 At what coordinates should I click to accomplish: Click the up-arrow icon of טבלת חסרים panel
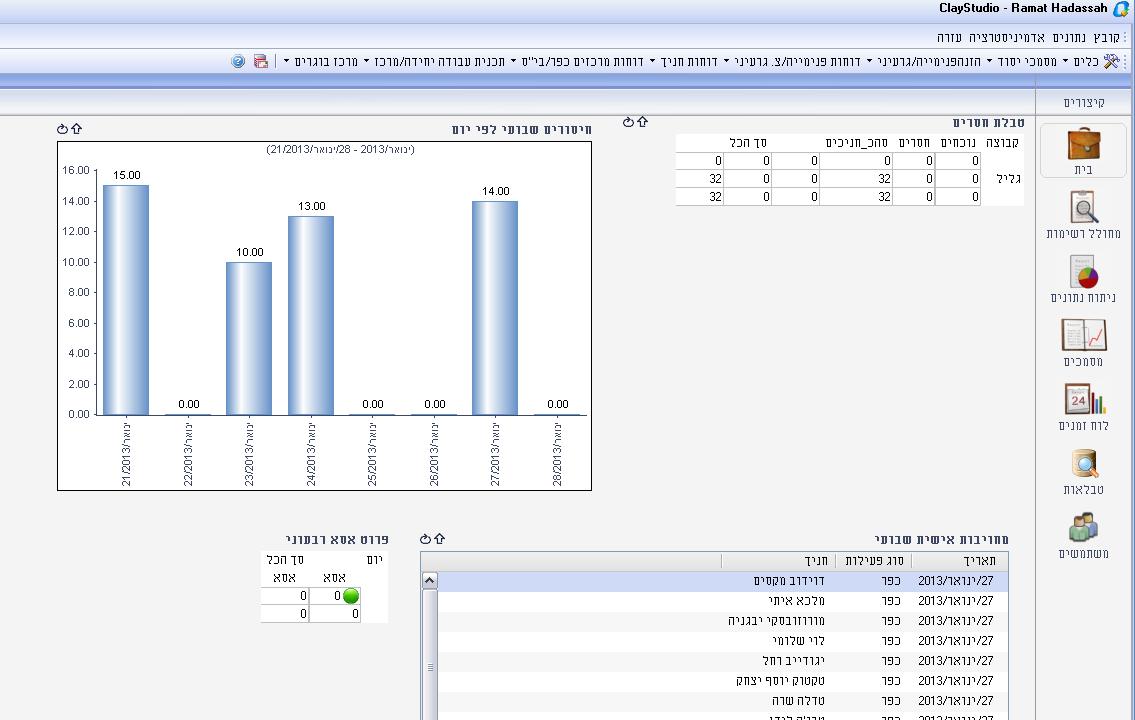click(x=643, y=122)
